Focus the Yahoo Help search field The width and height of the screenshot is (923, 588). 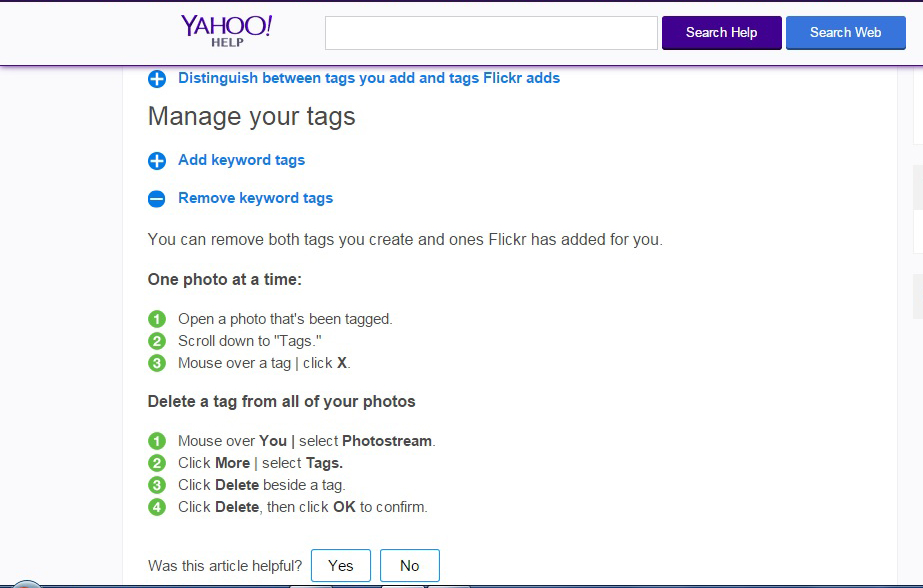point(490,32)
